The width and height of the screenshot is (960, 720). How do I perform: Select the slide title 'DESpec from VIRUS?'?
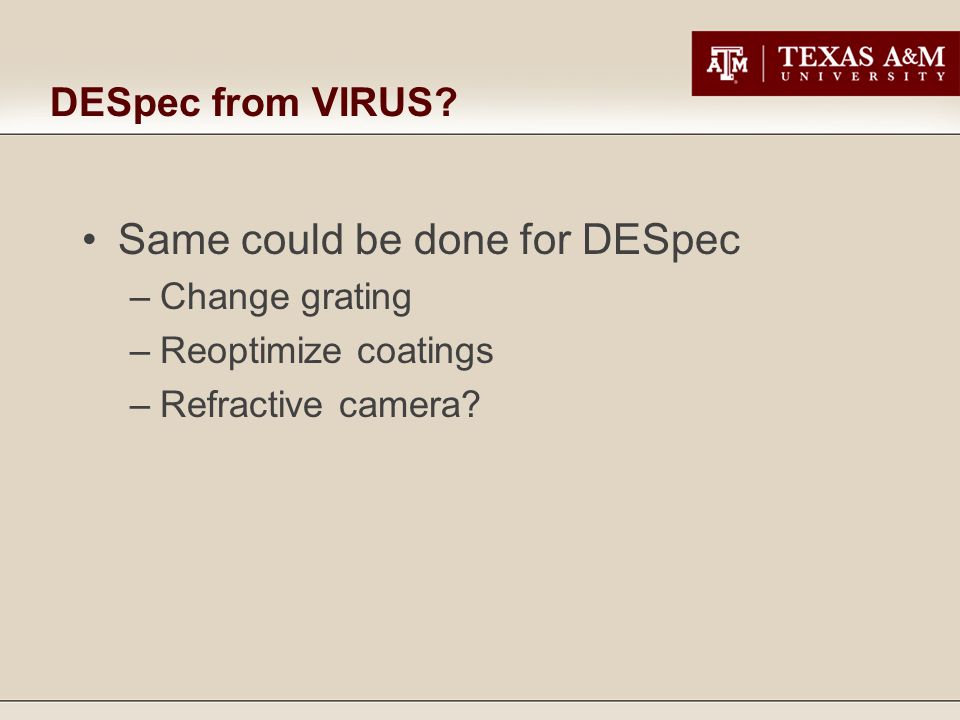point(253,102)
